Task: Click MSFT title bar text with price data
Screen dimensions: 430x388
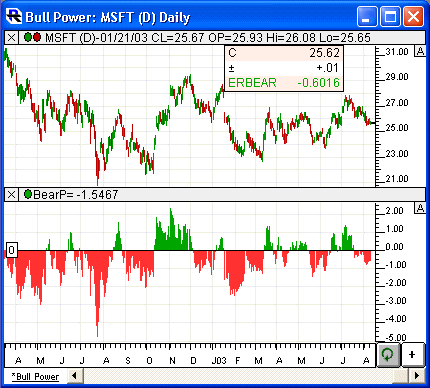Action: [208, 38]
